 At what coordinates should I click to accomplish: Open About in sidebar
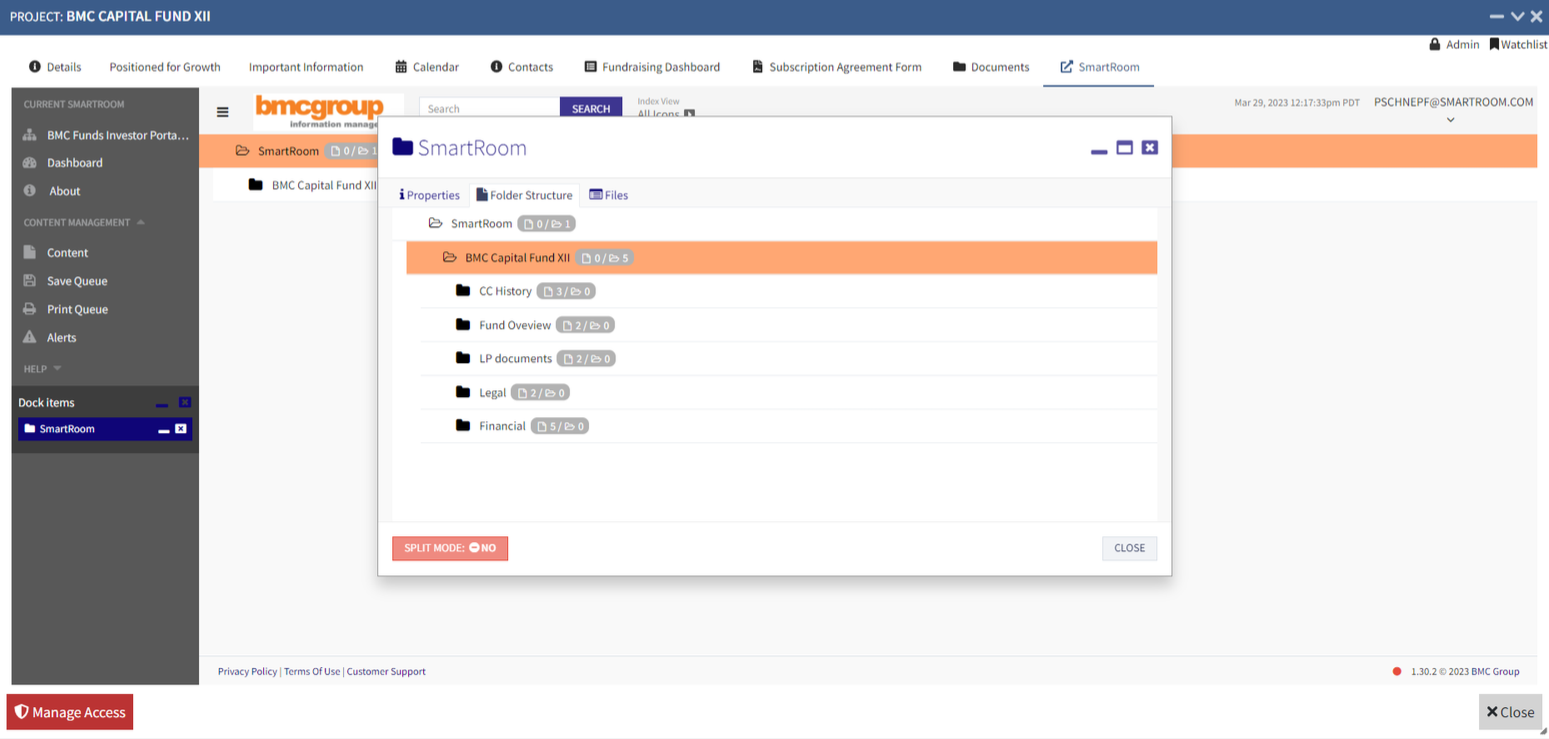point(52,191)
